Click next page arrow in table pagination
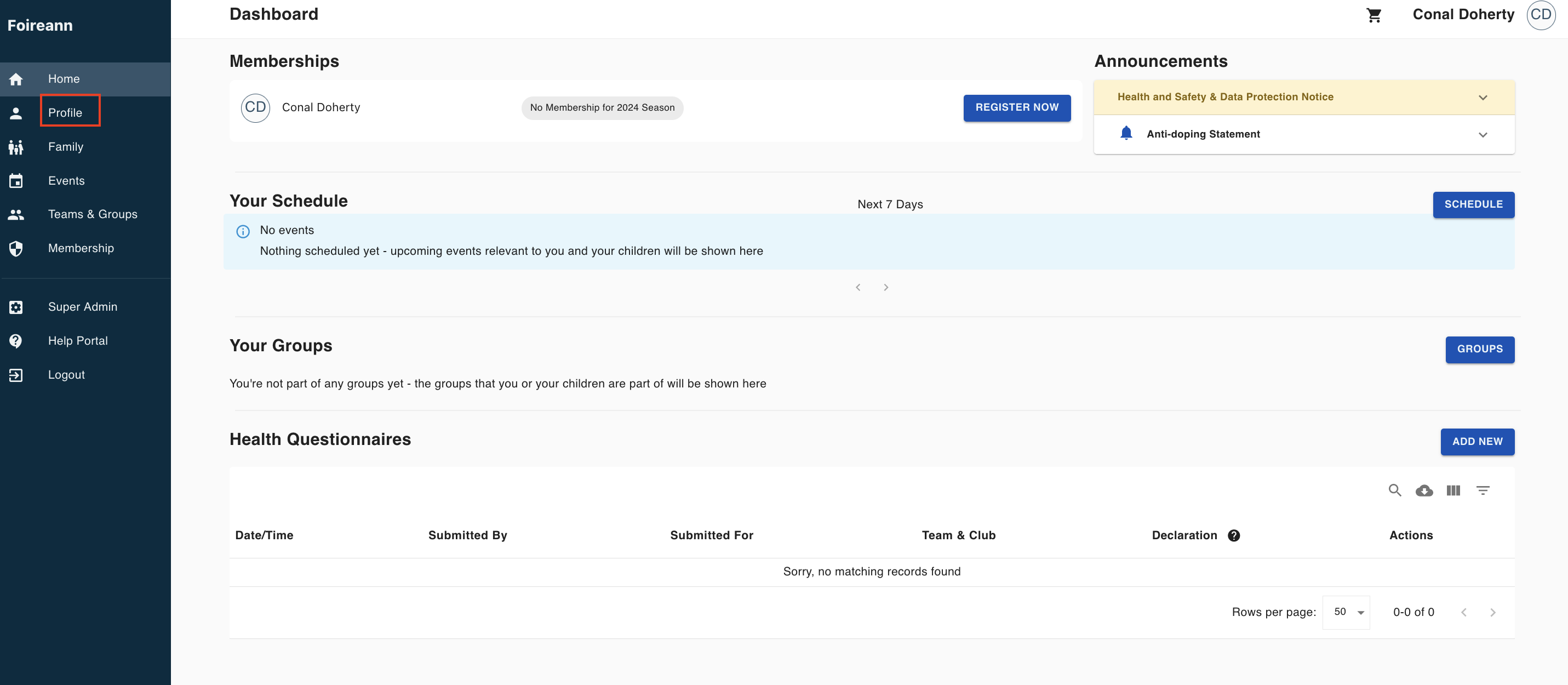 1492,613
